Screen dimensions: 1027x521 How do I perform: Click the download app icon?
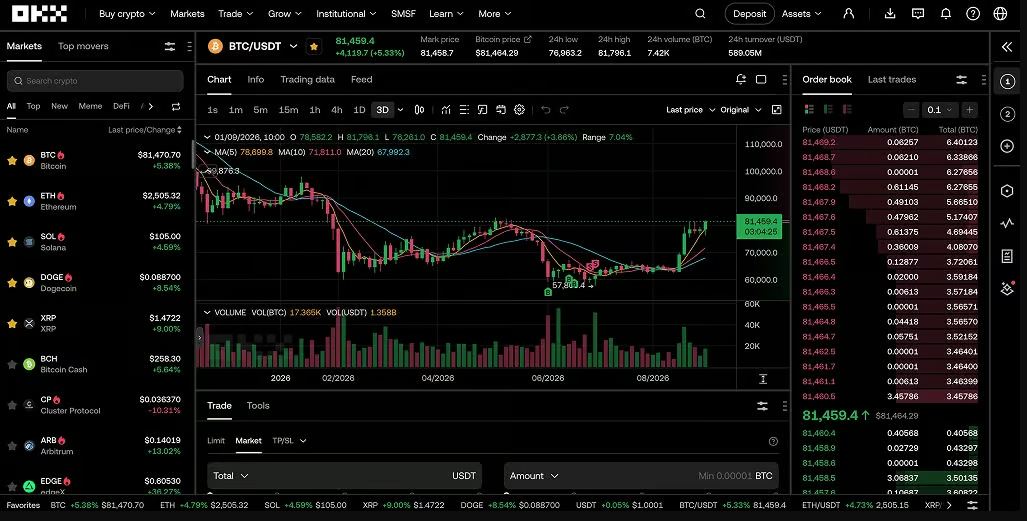point(890,14)
